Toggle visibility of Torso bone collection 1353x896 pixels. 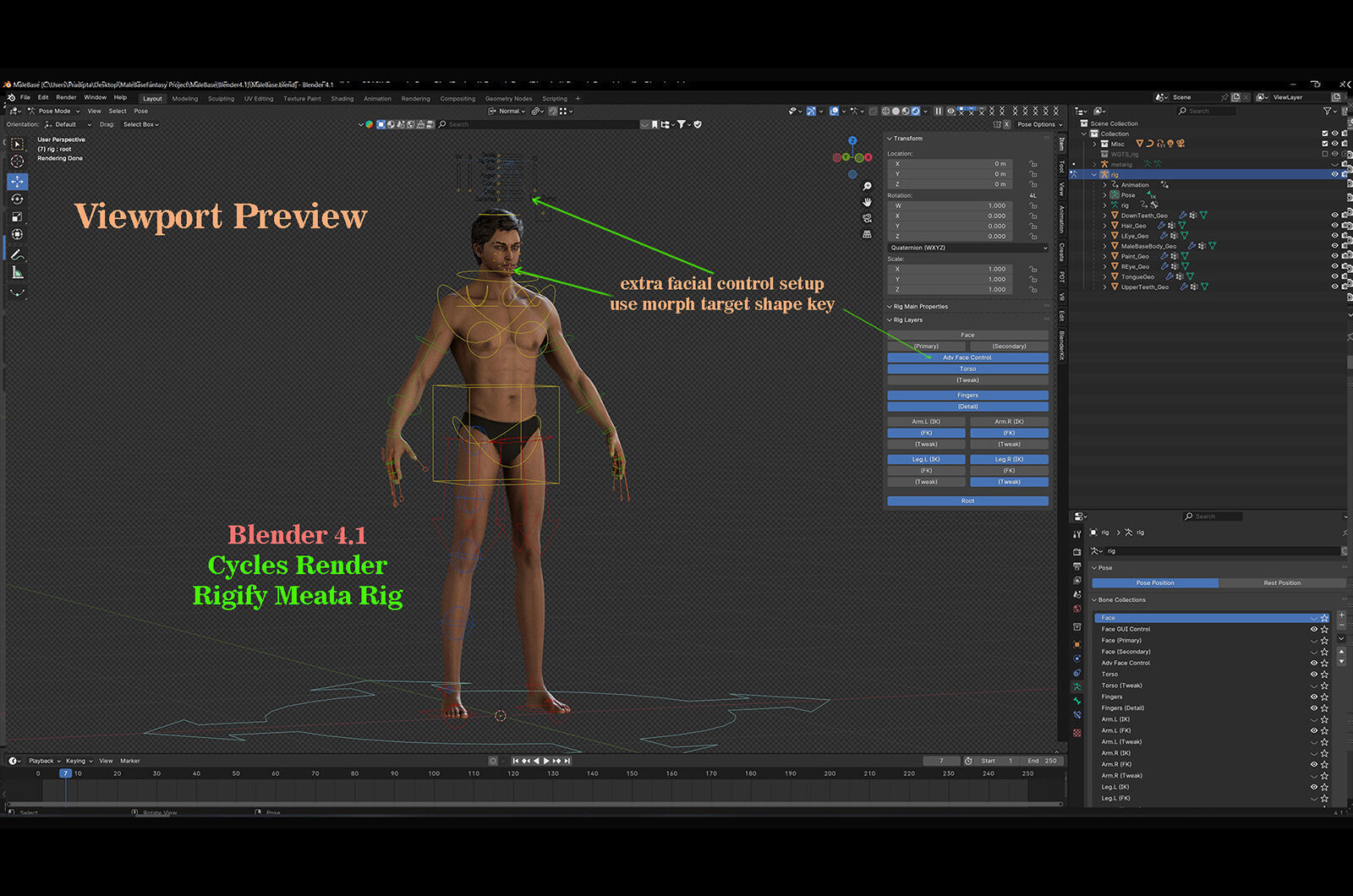(x=1314, y=674)
